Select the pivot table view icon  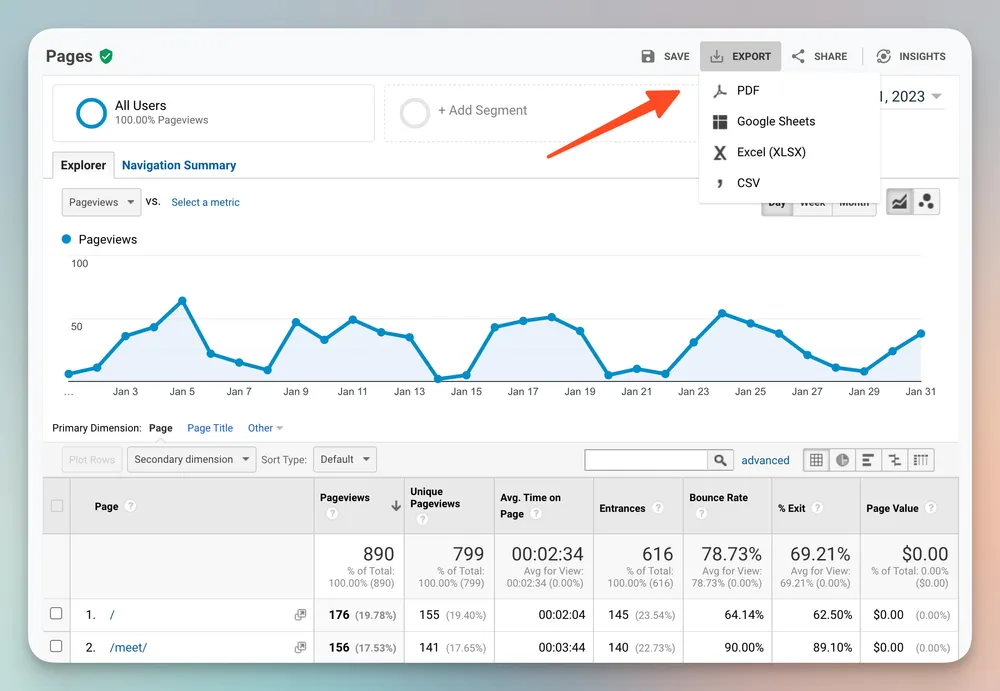click(921, 460)
